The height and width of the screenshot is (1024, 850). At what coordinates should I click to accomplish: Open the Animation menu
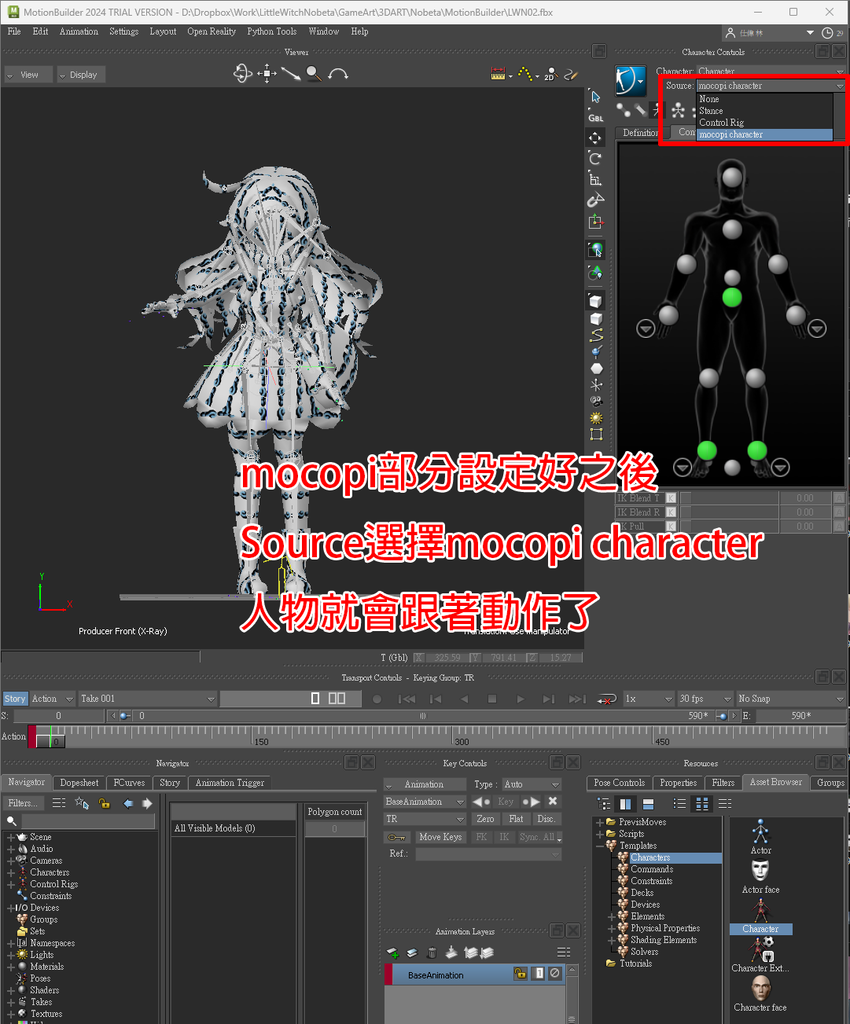tap(78, 31)
